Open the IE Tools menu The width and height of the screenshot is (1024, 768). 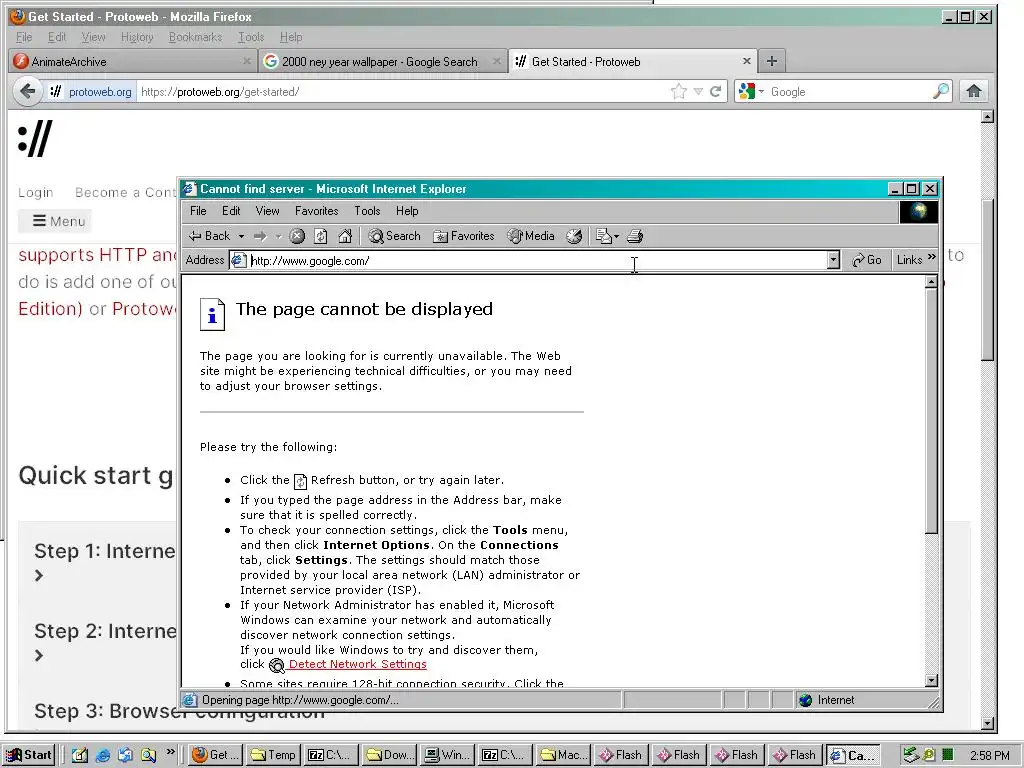coord(367,211)
